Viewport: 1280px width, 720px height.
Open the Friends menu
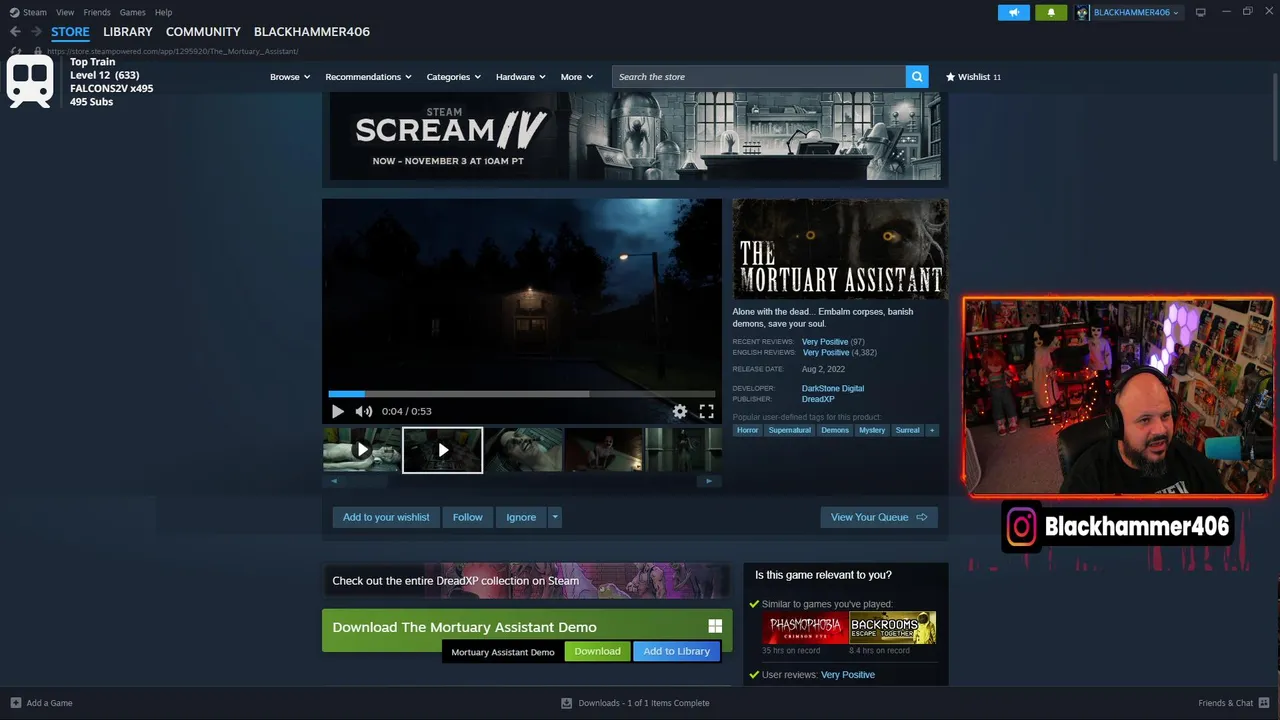tap(97, 12)
